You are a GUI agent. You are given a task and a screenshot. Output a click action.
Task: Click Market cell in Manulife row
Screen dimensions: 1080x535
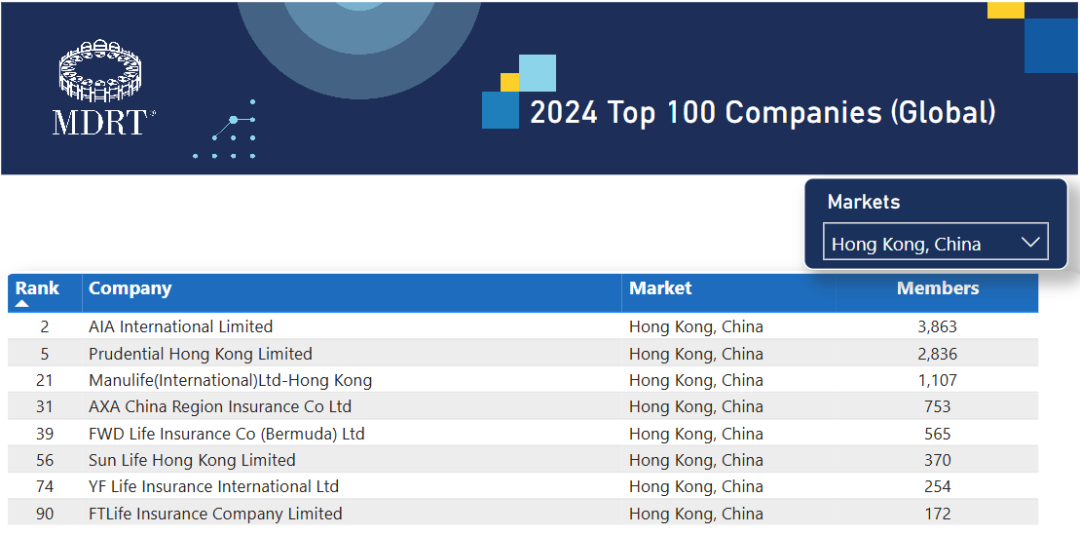[696, 380]
